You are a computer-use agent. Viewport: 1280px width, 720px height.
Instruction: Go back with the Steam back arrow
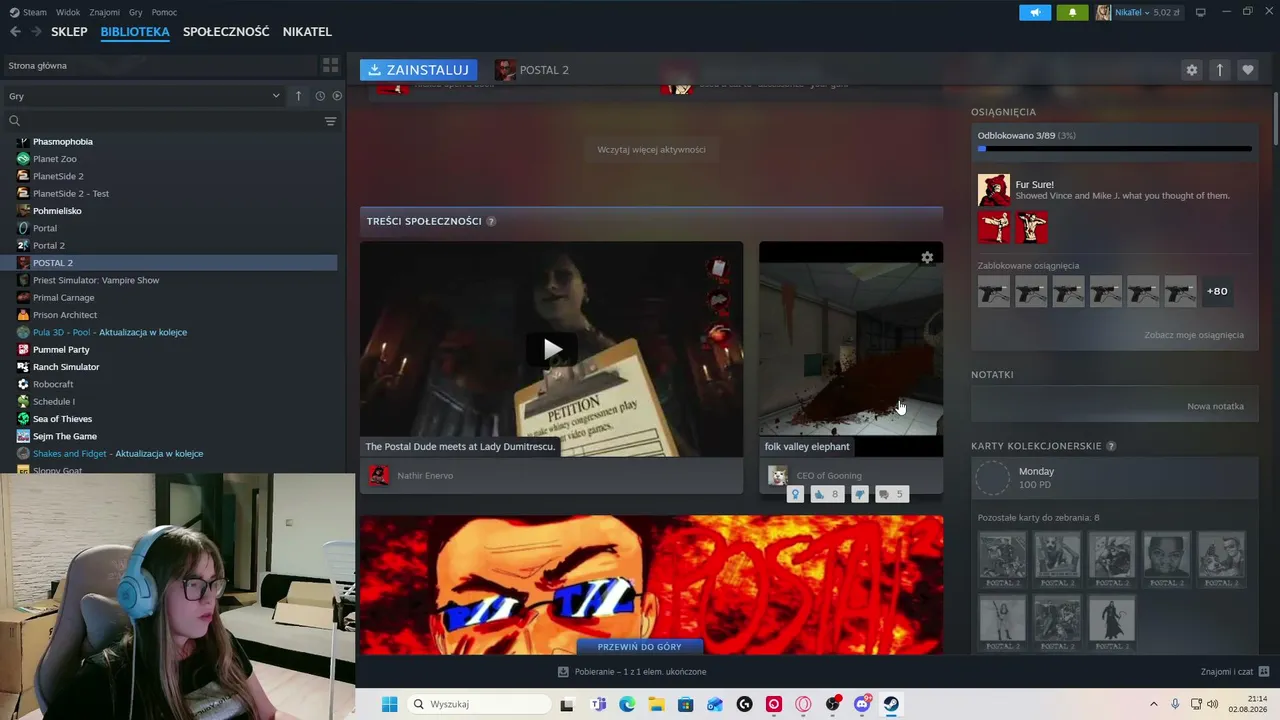(15, 32)
